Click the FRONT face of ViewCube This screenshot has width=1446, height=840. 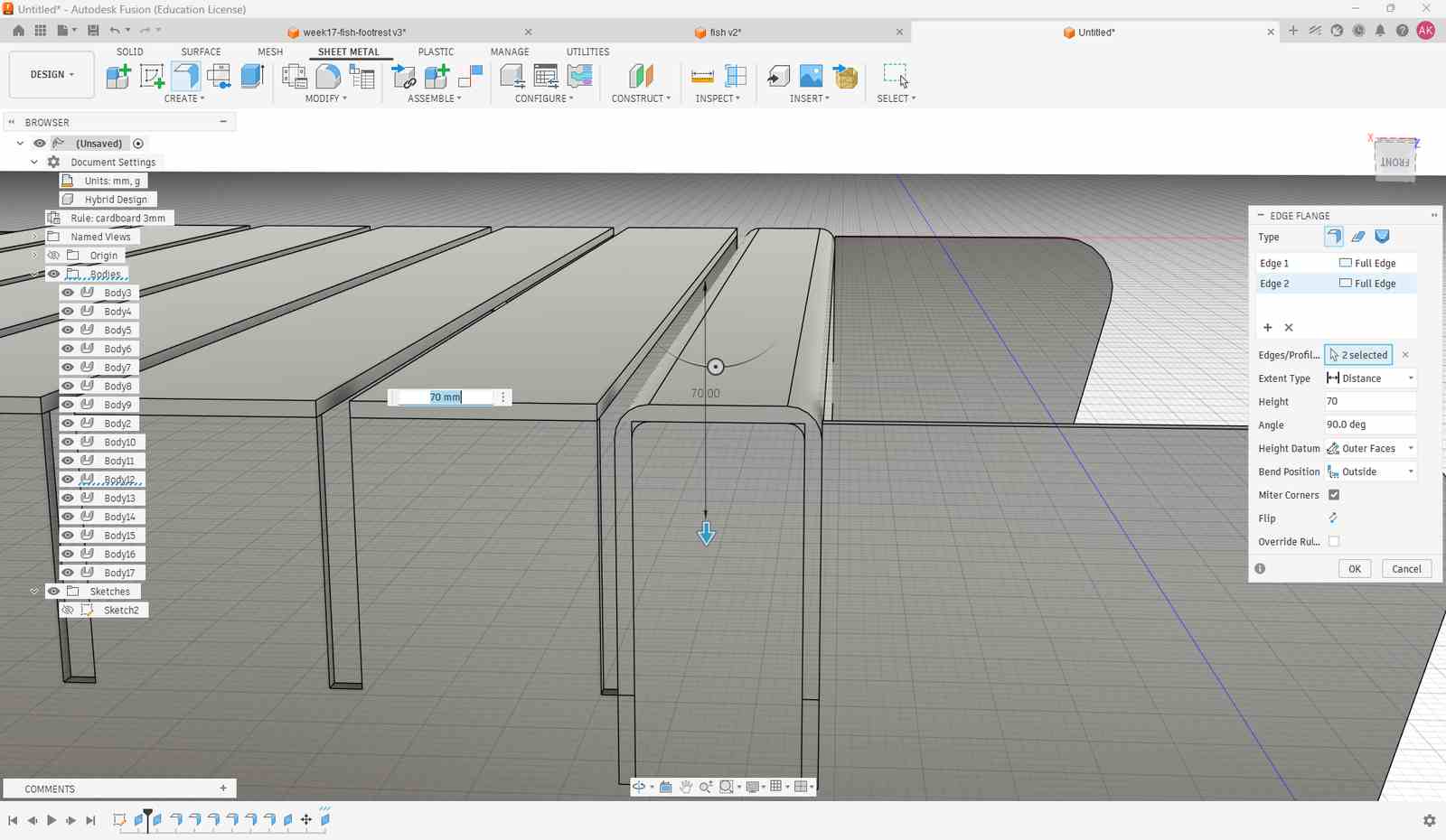coord(1394,162)
